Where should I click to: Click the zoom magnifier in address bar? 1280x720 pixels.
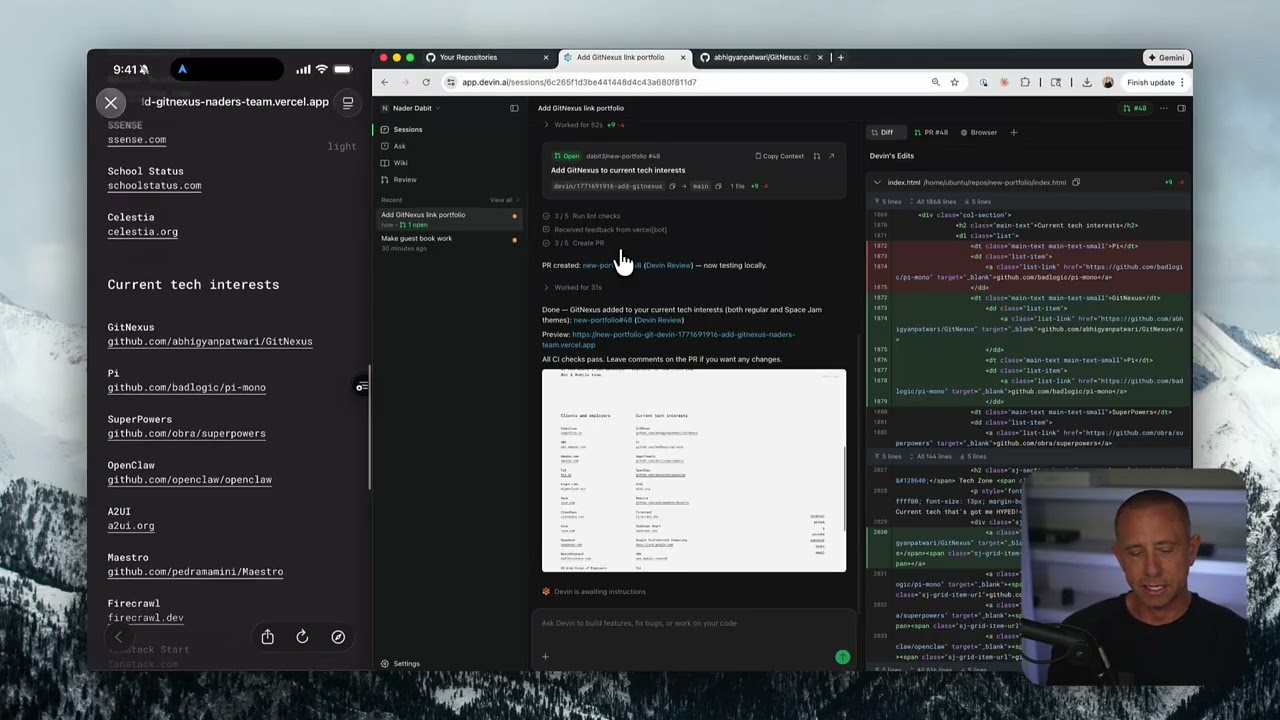(935, 82)
